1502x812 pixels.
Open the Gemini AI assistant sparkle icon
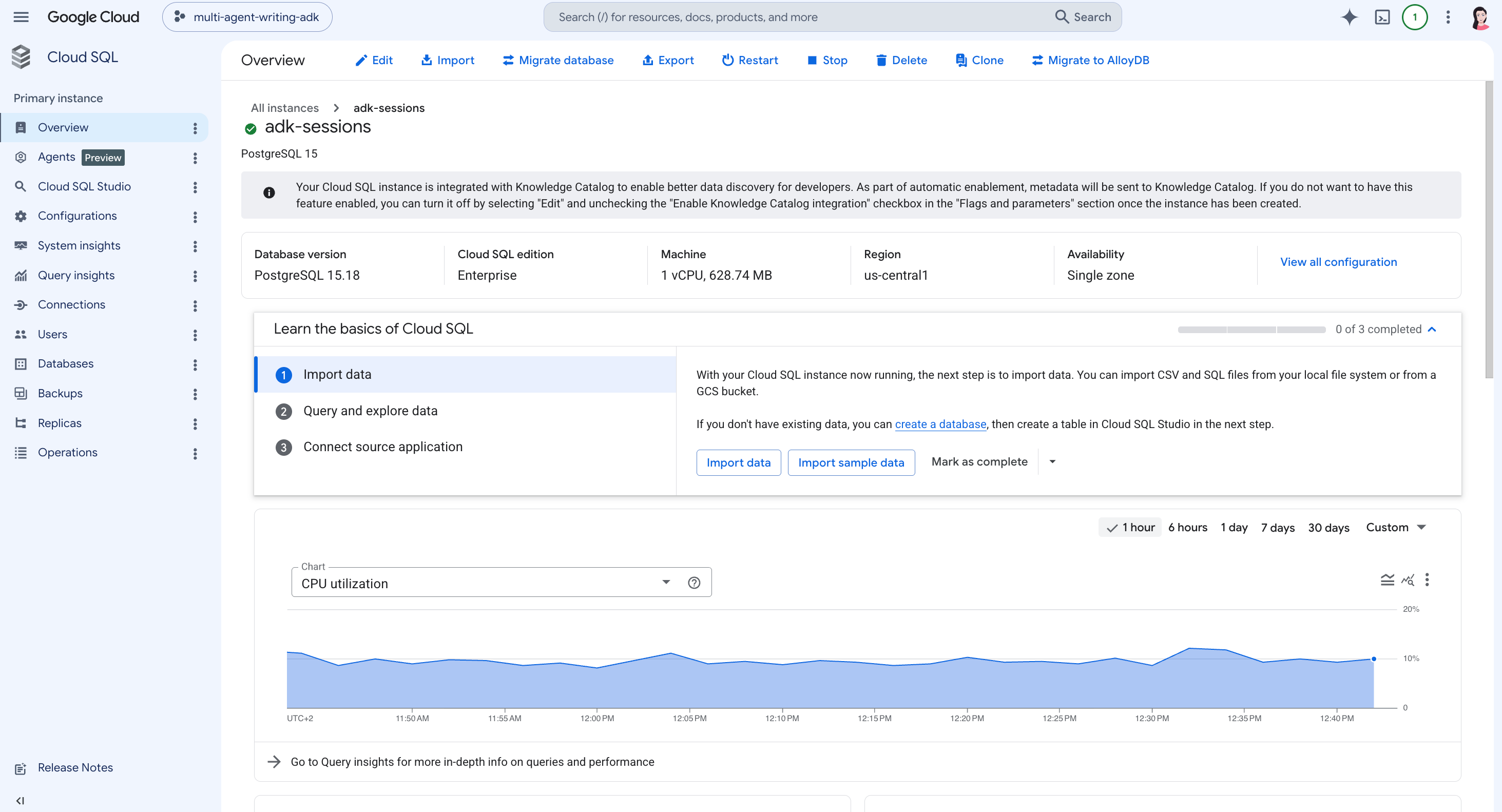tap(1349, 17)
